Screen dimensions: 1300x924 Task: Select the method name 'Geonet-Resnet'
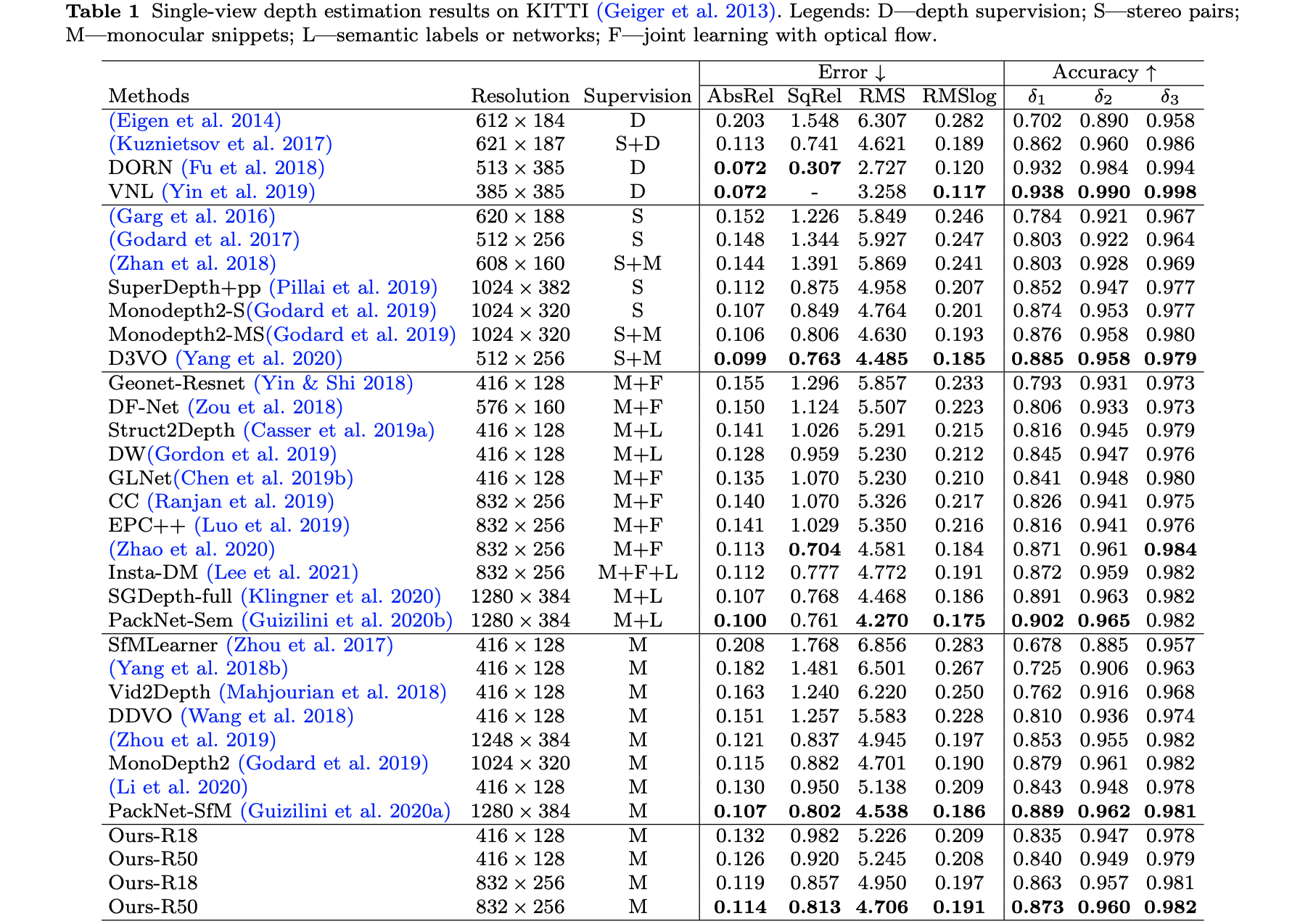point(177,383)
